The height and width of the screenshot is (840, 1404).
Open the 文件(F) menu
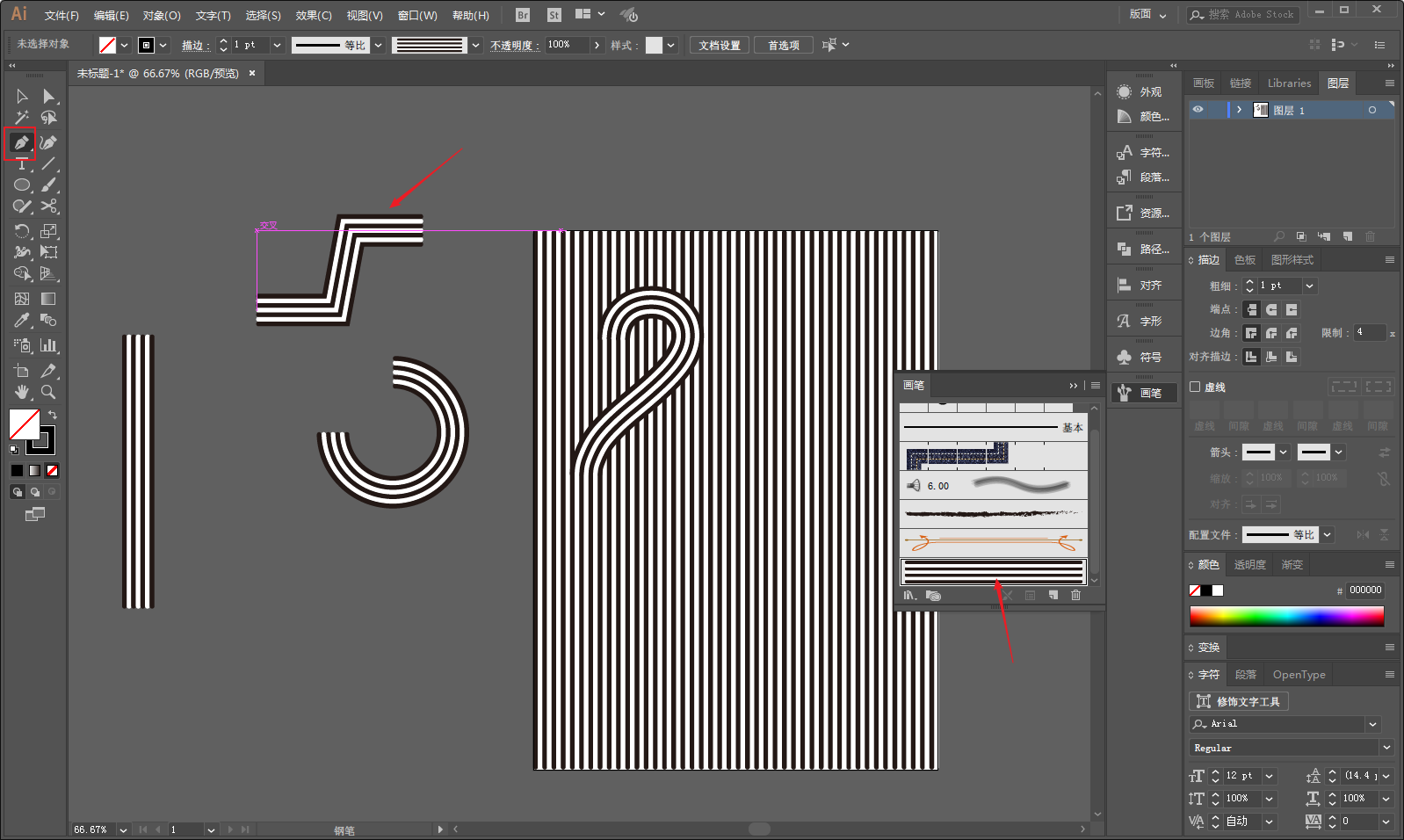pyautogui.click(x=62, y=15)
